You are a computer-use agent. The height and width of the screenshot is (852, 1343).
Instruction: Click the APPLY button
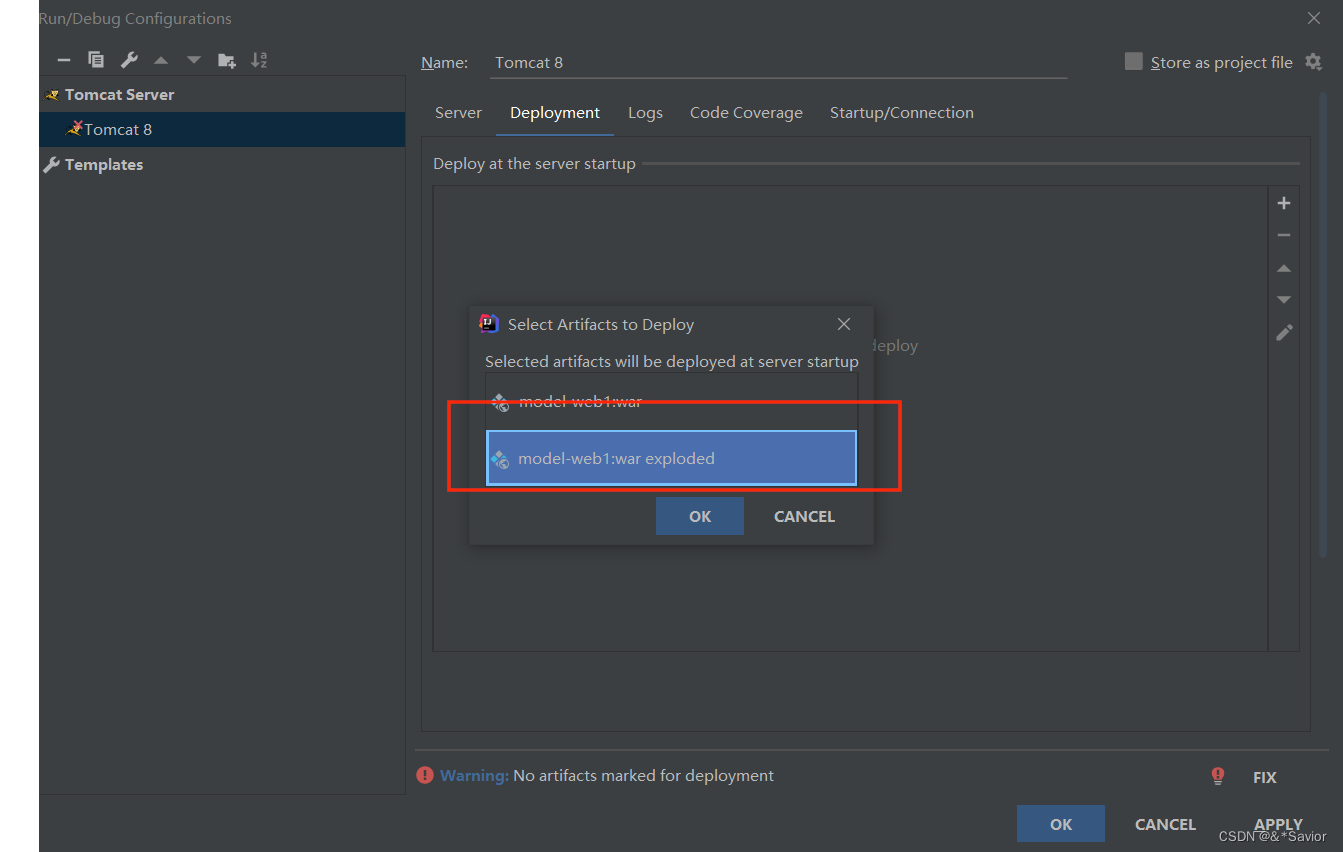click(1278, 824)
